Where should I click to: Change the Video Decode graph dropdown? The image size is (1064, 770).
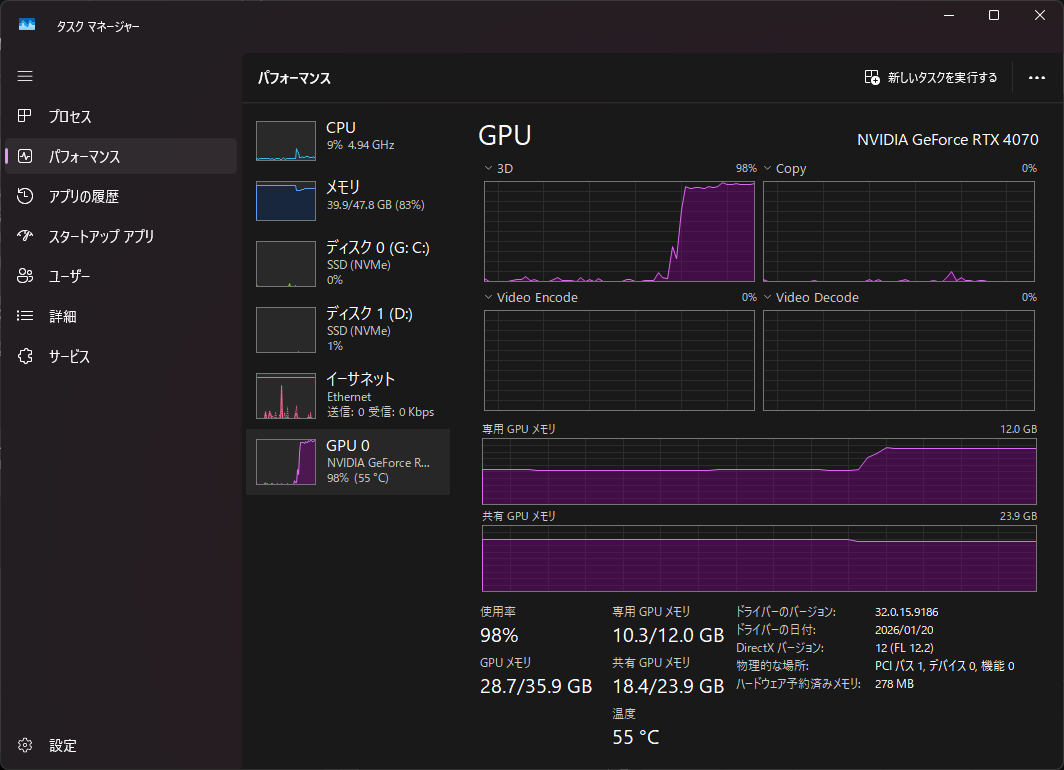[768, 297]
